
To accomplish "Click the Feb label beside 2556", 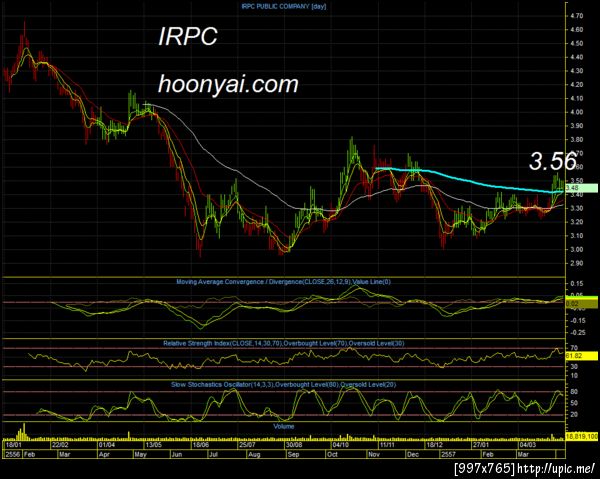I will (29, 455).
